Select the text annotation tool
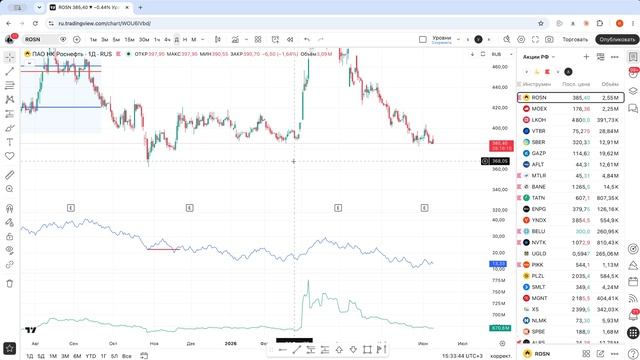The width and height of the screenshot is (640, 360). (9, 142)
